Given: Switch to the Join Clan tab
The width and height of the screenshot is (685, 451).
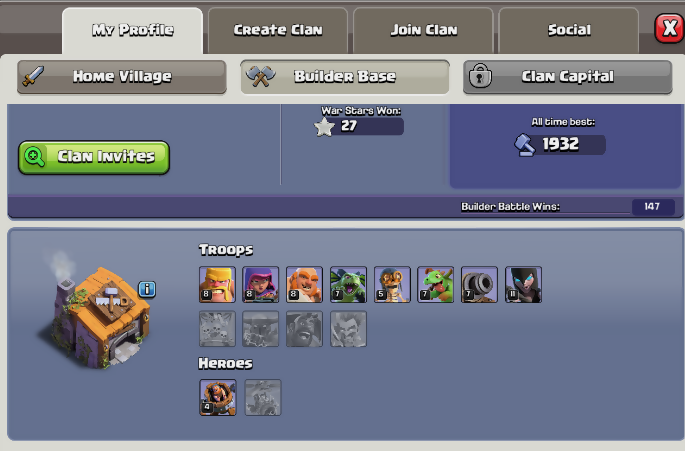Looking at the screenshot, I should coord(423,30).
